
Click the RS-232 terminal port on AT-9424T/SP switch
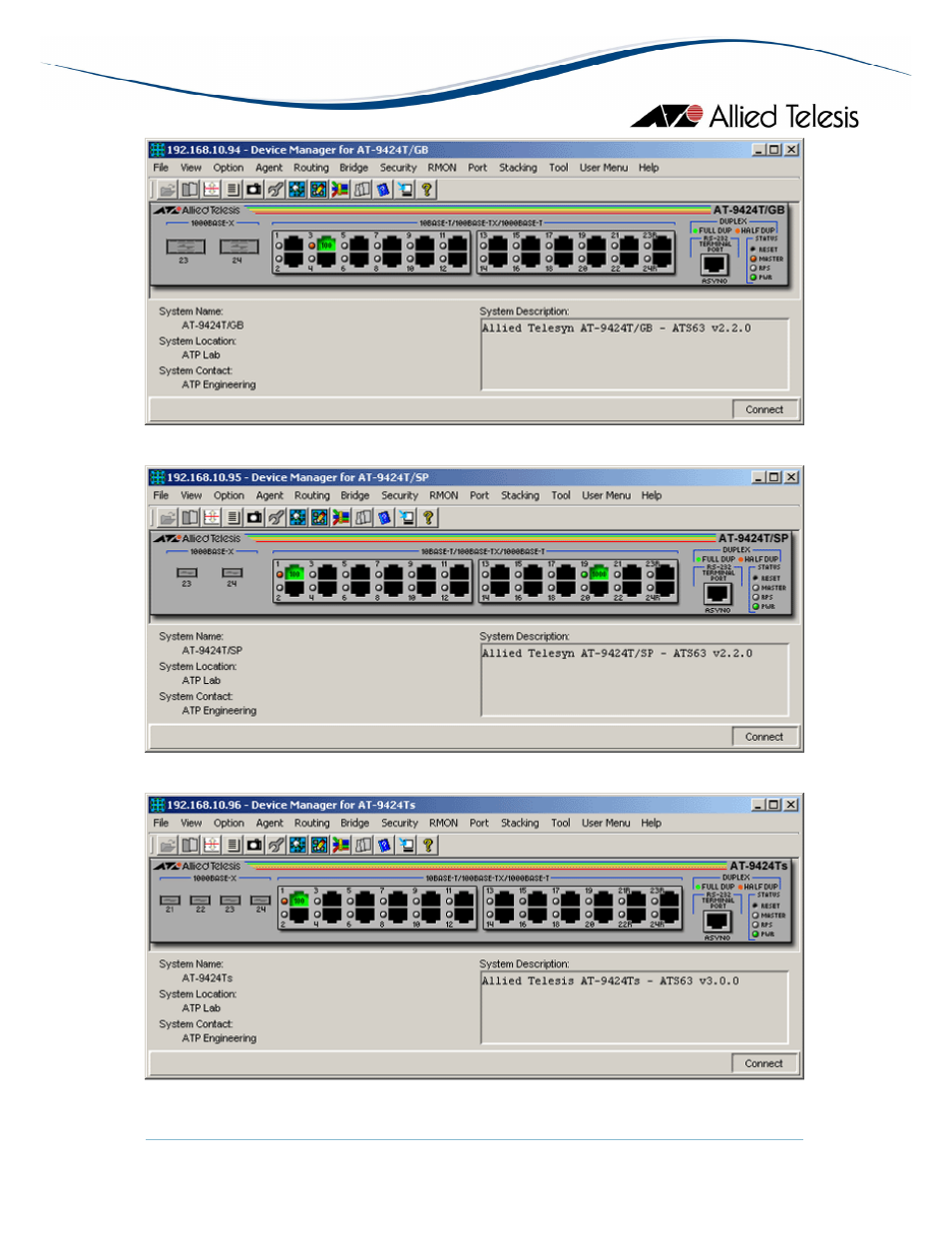717,593
